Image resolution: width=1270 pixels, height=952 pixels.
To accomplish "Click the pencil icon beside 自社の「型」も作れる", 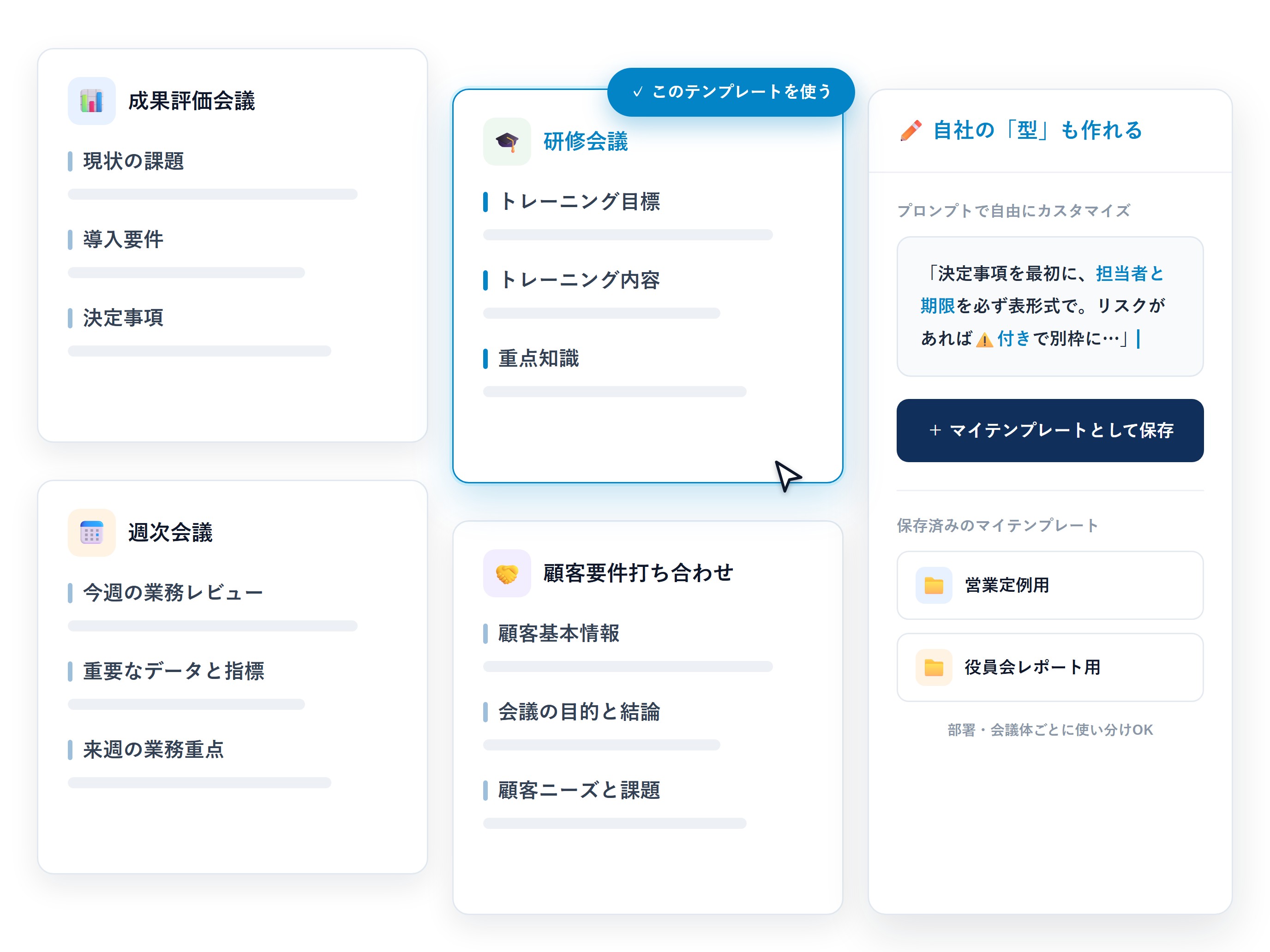I will pos(911,130).
